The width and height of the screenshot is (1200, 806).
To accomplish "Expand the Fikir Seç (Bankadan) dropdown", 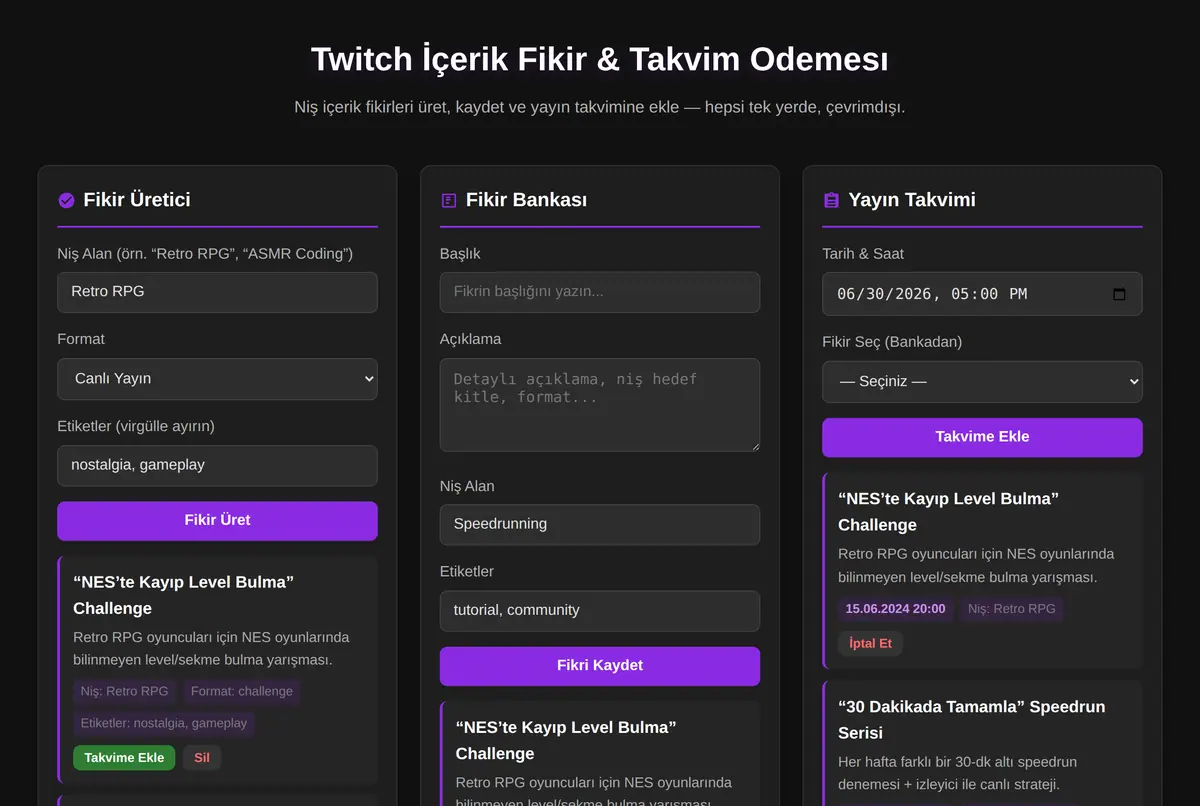I will pyautogui.click(x=982, y=382).
